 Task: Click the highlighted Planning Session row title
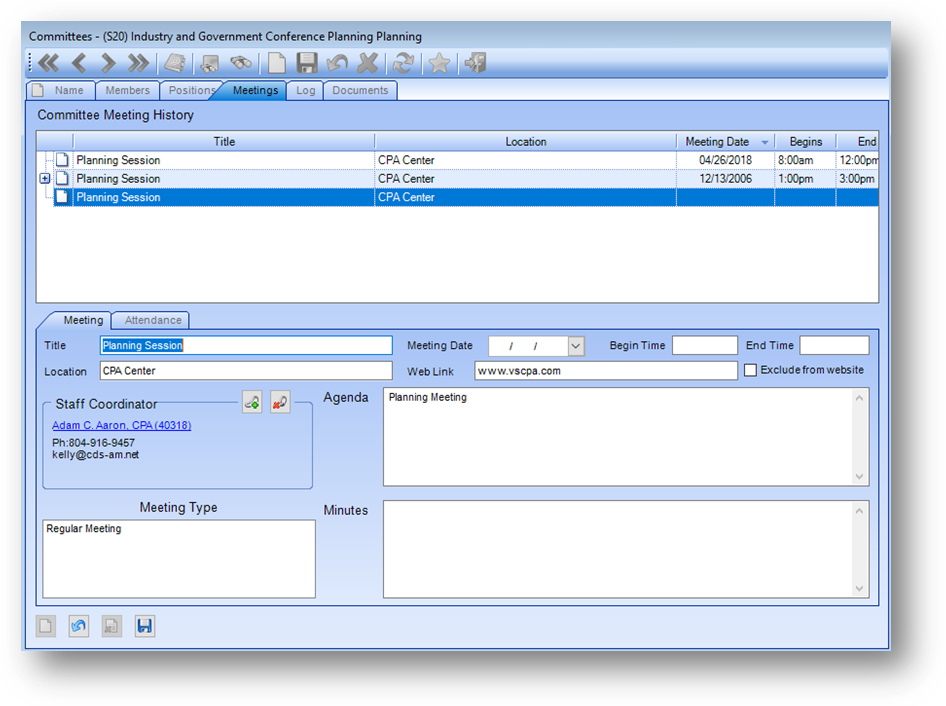pyautogui.click(x=118, y=197)
